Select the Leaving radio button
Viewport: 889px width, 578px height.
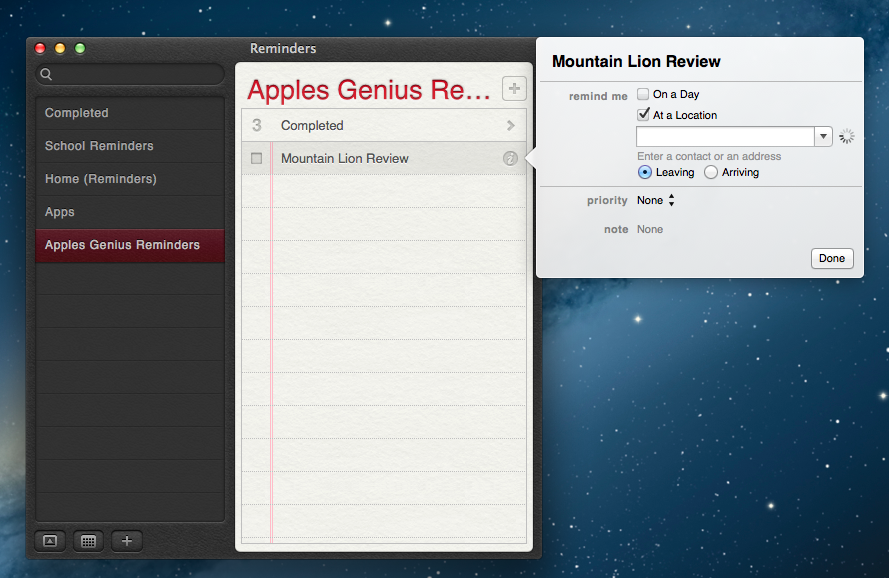coord(645,172)
